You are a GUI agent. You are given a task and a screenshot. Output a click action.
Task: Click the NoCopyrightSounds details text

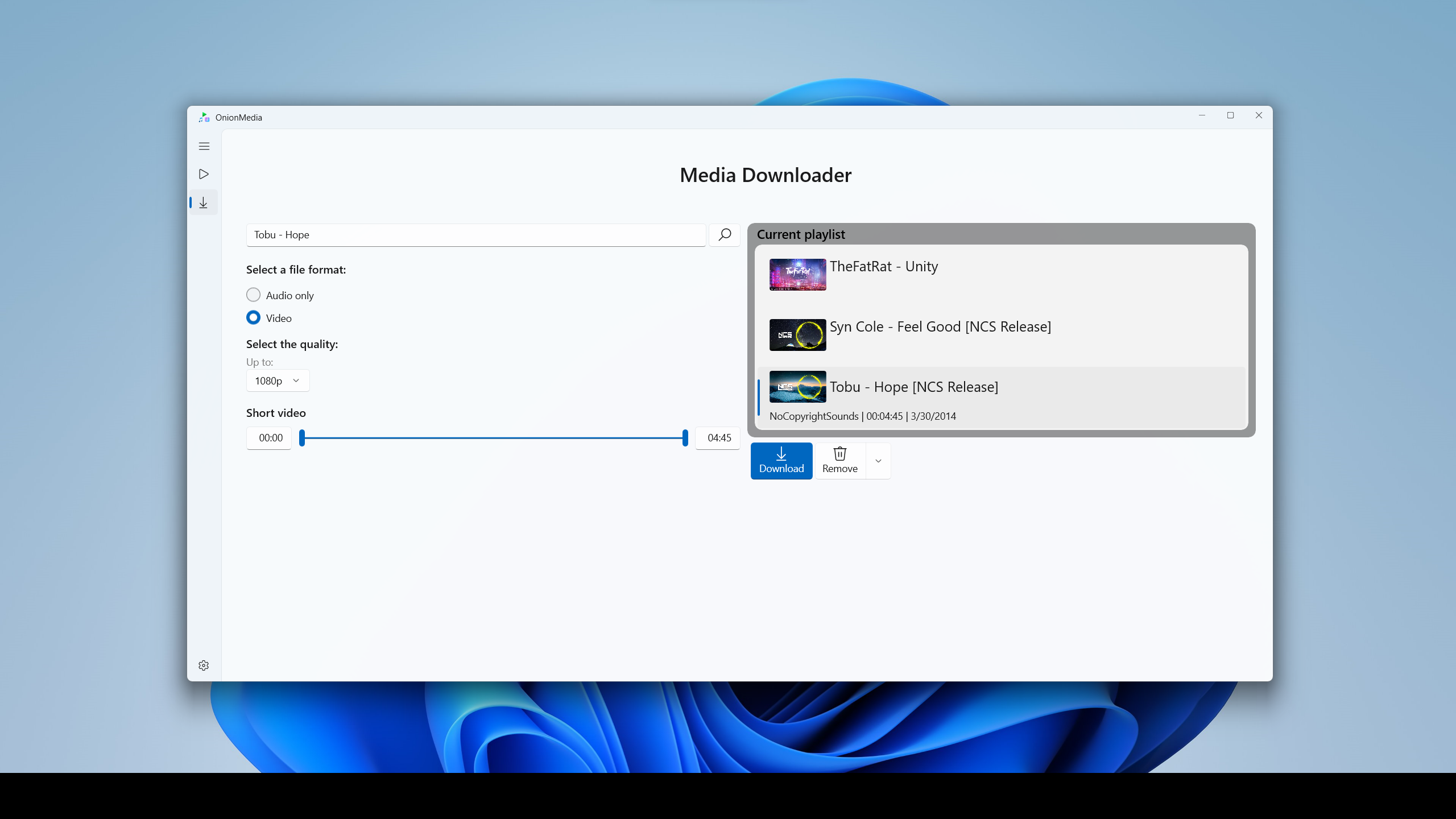(x=862, y=416)
